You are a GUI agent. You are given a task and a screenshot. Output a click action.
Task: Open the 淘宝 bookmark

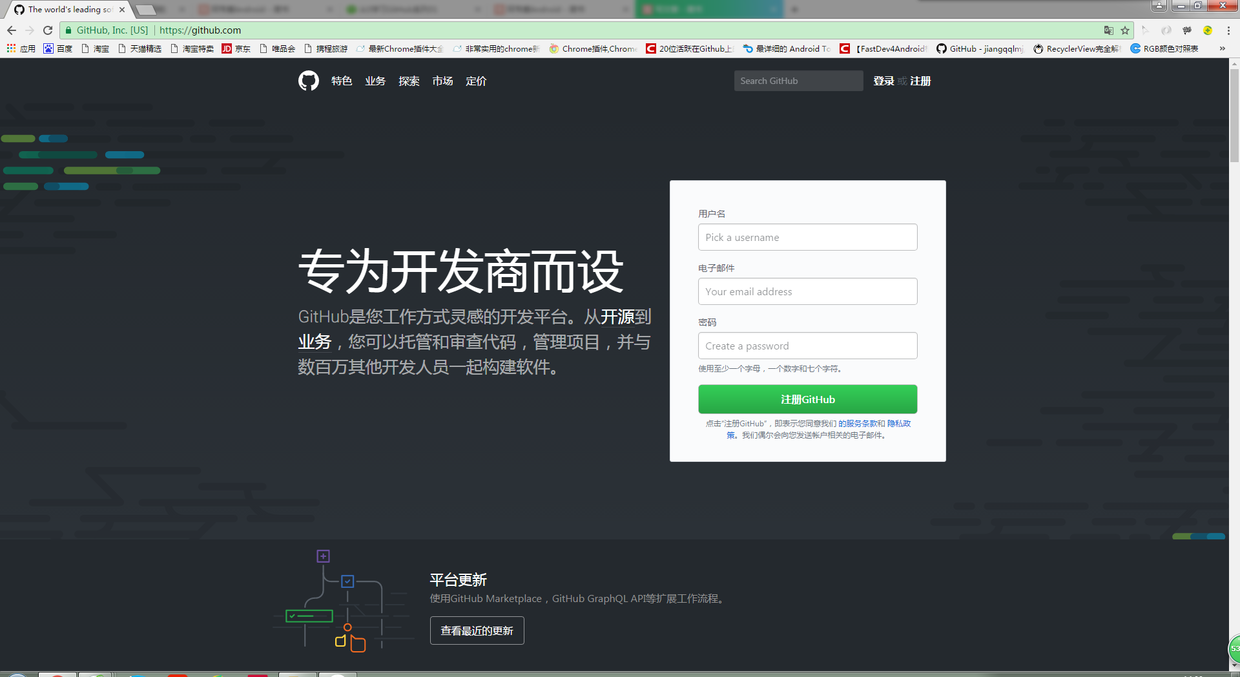pos(95,48)
